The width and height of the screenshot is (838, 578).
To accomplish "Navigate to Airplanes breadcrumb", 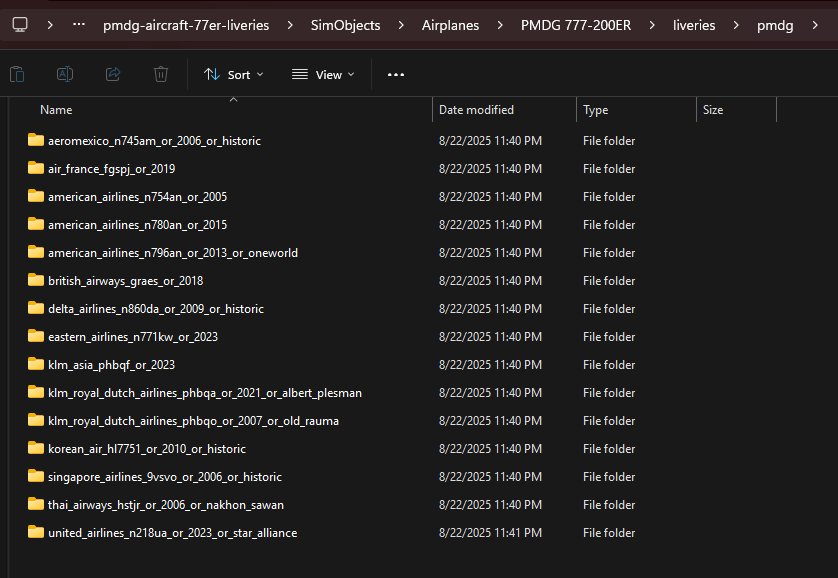I will pyautogui.click(x=450, y=25).
